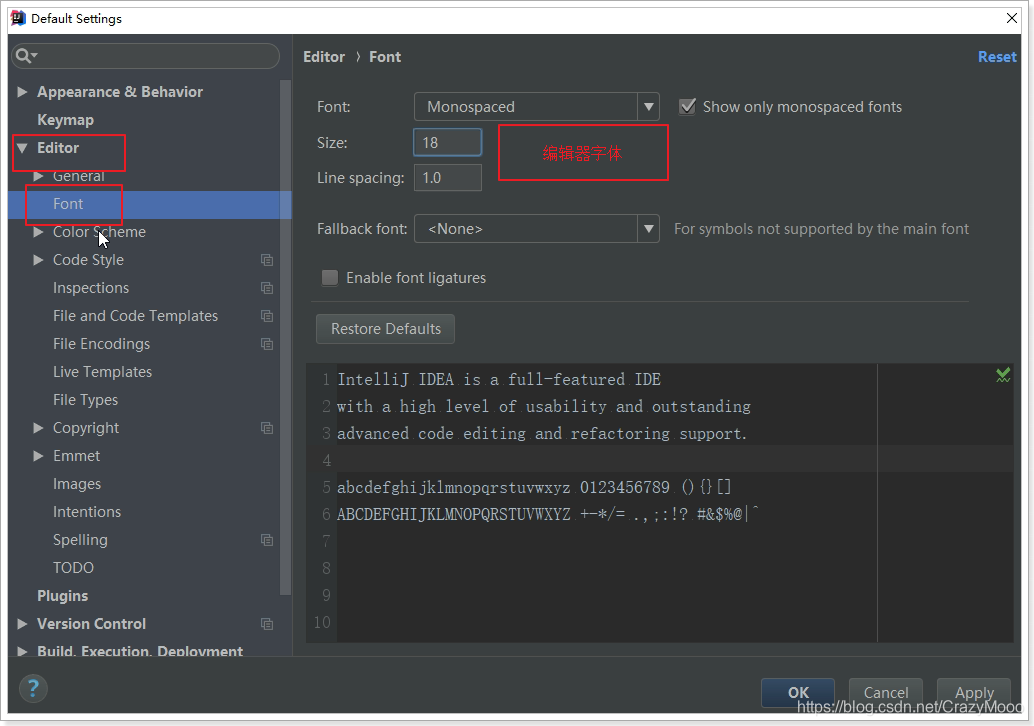Screen dimensions: 1034x726
Task: Expand the Copyright arrow
Action: click(38, 428)
